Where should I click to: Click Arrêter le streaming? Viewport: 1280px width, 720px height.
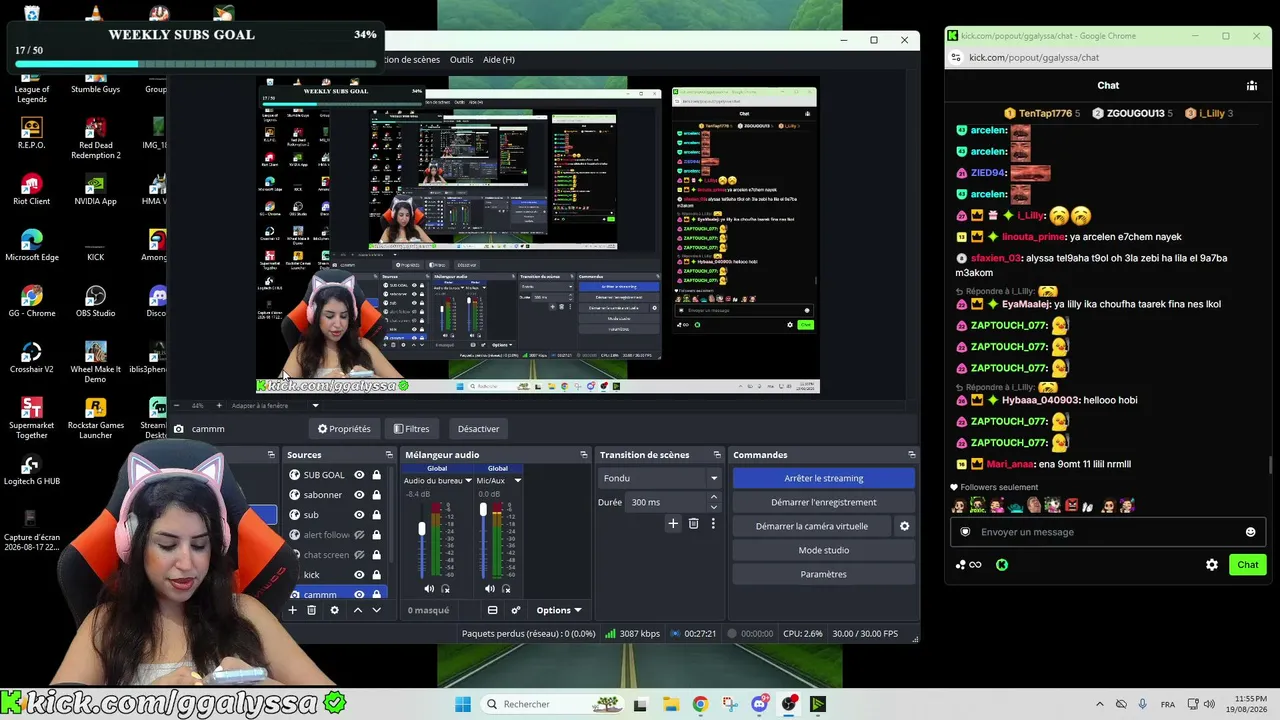tap(824, 478)
